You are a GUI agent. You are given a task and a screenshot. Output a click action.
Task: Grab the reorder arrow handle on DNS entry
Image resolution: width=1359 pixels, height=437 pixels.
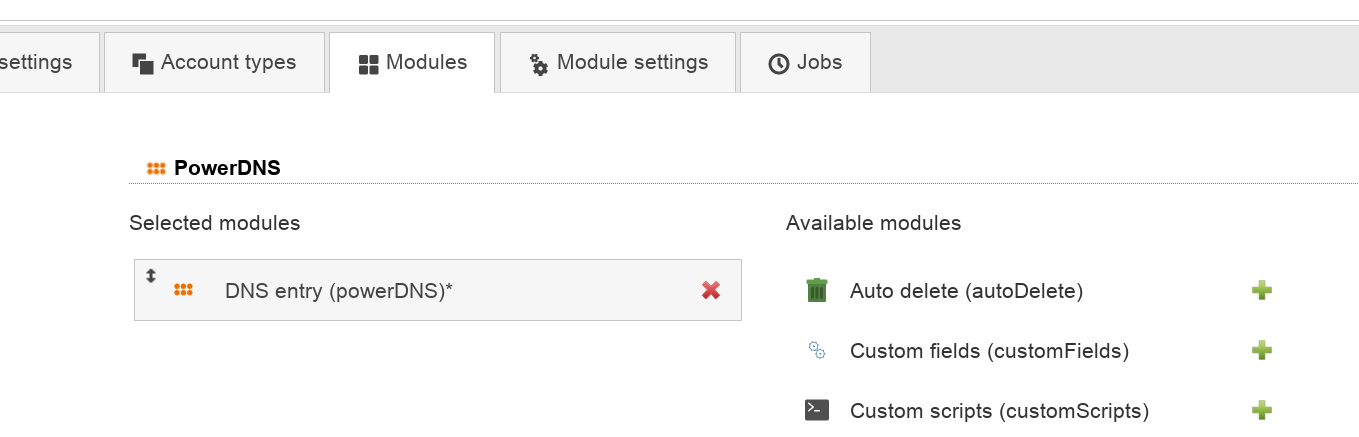pos(151,275)
